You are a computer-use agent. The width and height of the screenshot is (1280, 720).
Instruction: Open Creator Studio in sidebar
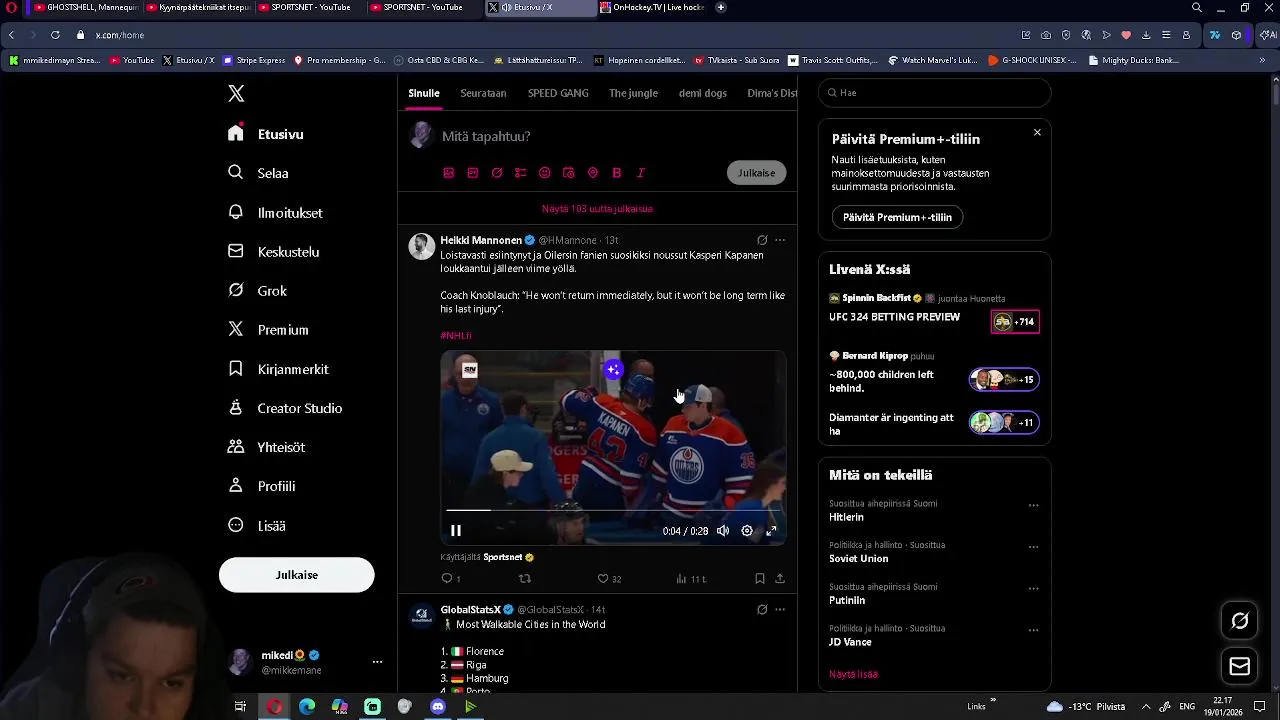tap(285, 408)
